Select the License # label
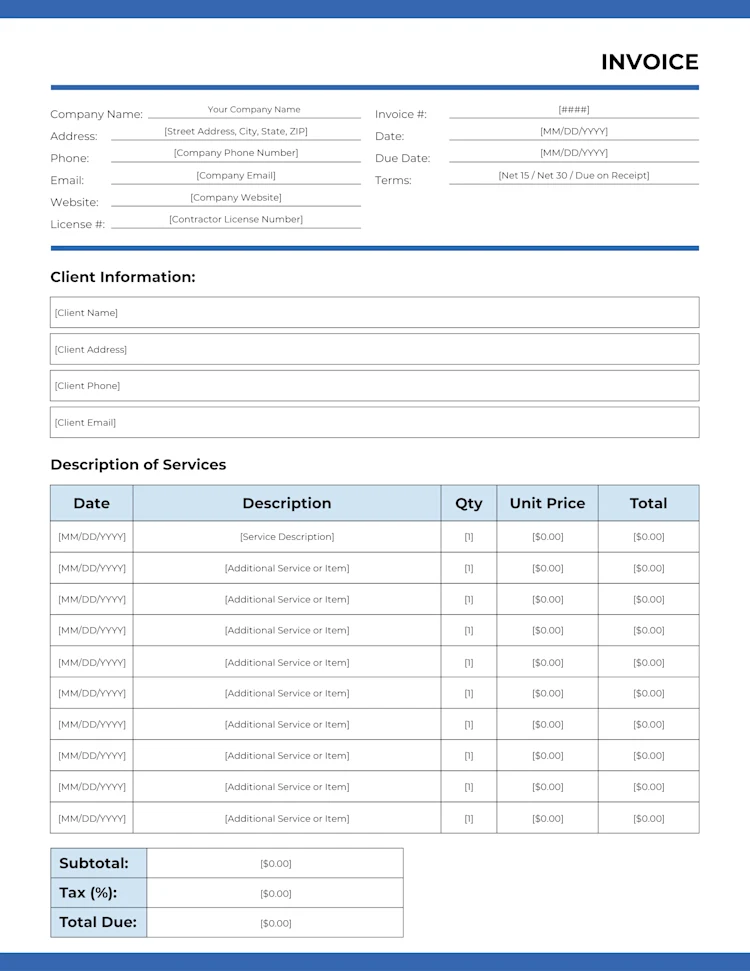This screenshot has width=750, height=971. (77, 224)
